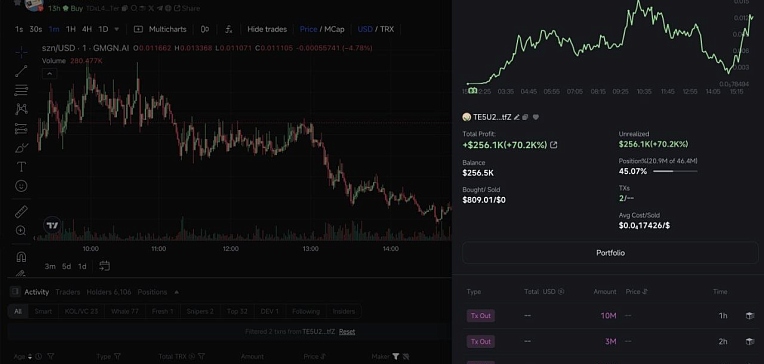The image size is (764, 364).
Task: Switch to the Holders 6,106 tab
Action: coord(109,292)
